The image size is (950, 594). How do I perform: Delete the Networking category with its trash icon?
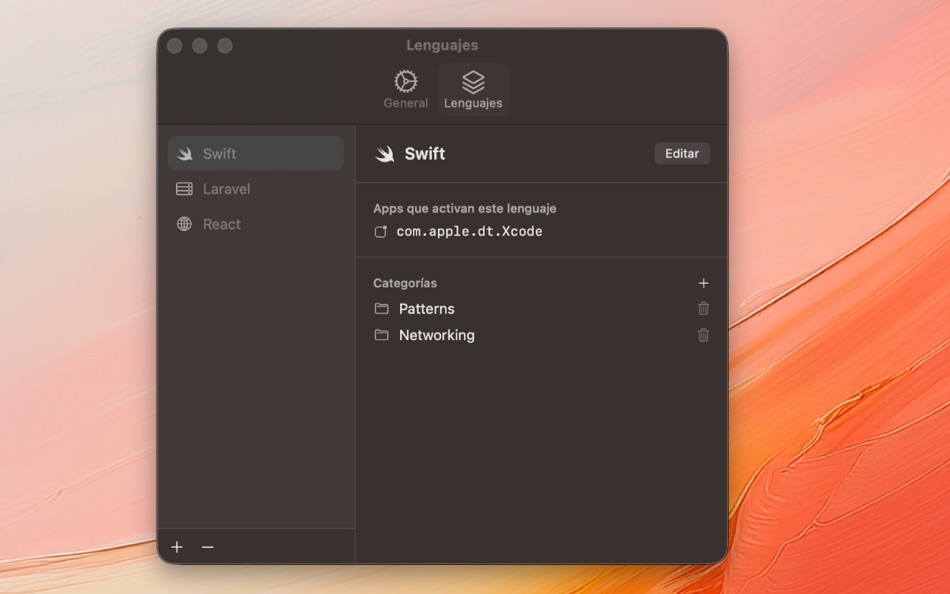coord(704,335)
